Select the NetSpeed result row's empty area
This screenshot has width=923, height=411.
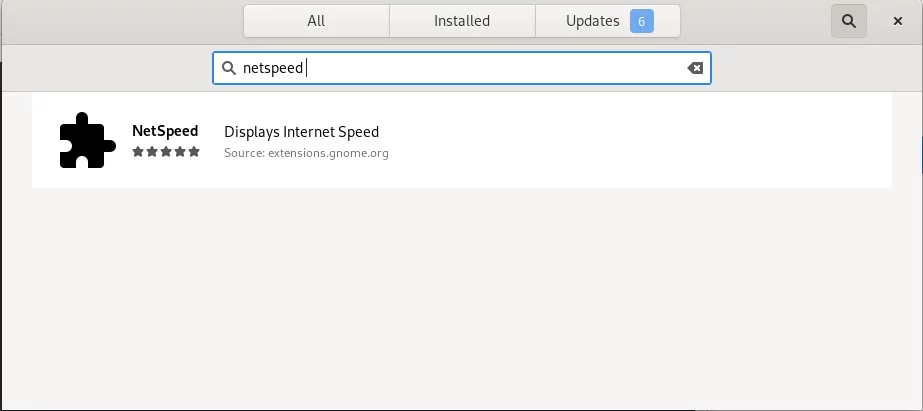[x=636, y=140]
